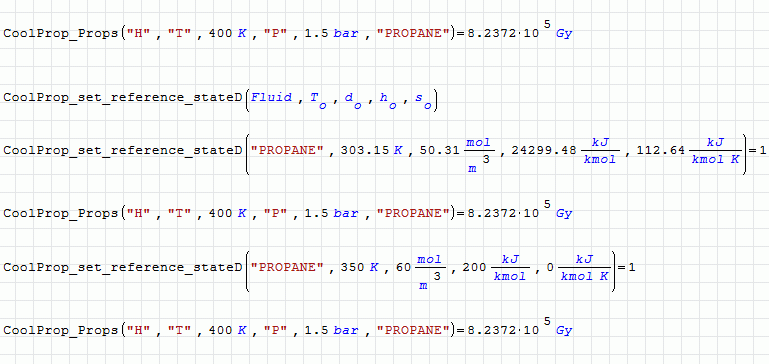Screen dimensions: 769x364
Task: Click the =1 result of the 303.15 K row
Action: tap(758, 150)
